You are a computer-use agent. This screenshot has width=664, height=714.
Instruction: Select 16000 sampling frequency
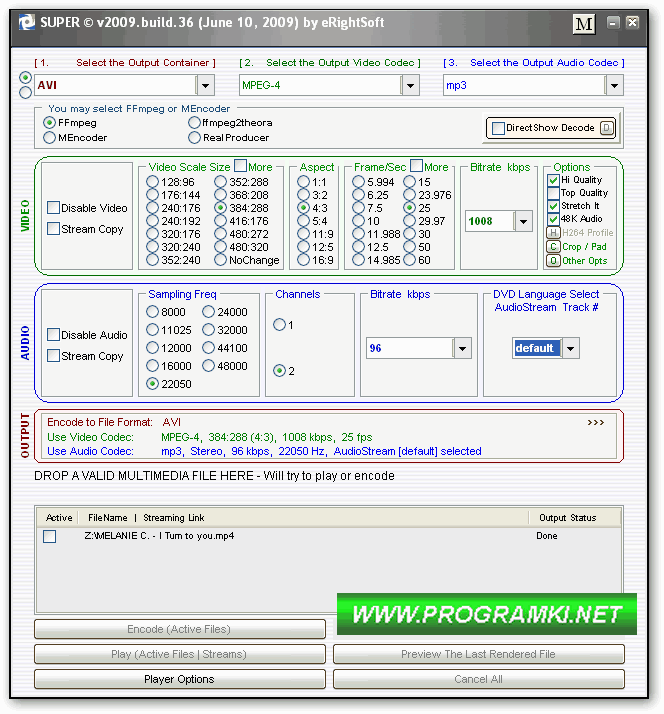coord(152,366)
